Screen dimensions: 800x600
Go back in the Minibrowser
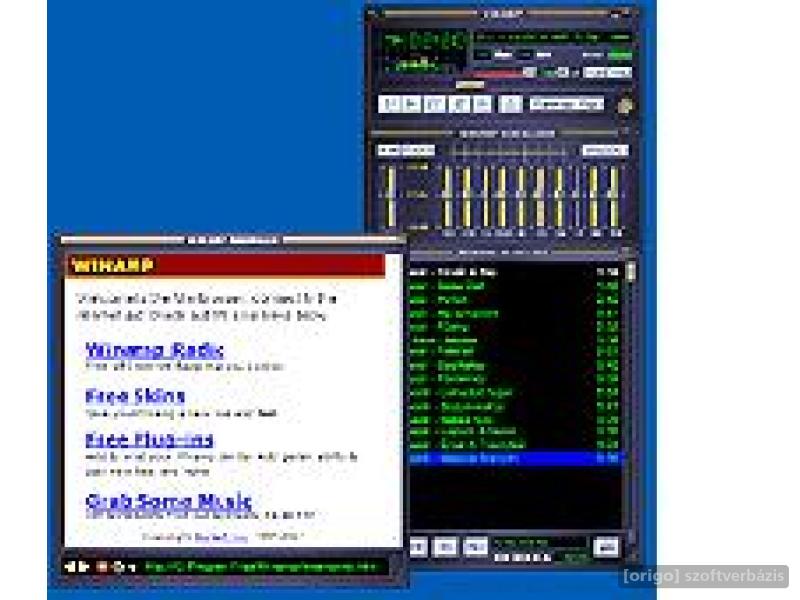pyautogui.click(x=70, y=566)
